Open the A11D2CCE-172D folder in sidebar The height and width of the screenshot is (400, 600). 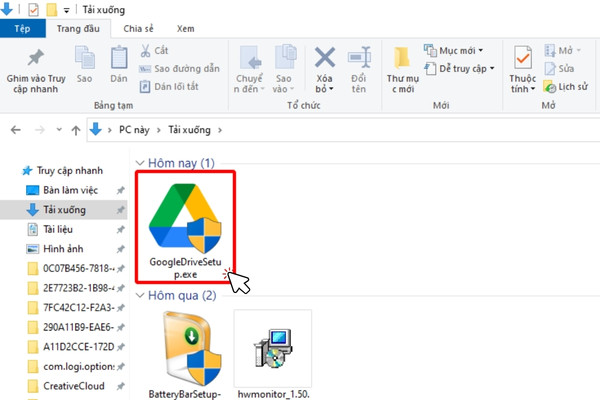73,346
